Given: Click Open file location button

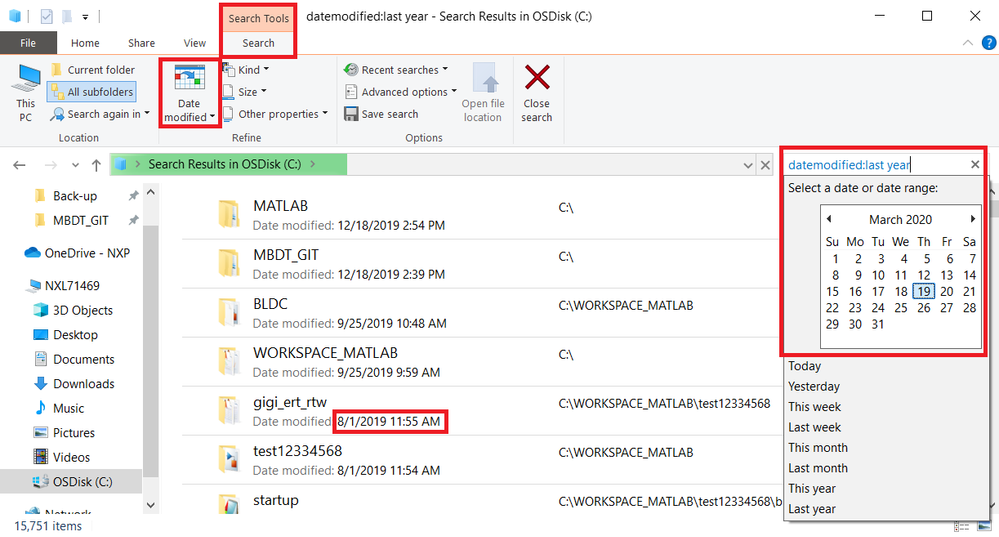Looking at the screenshot, I should pyautogui.click(x=483, y=93).
